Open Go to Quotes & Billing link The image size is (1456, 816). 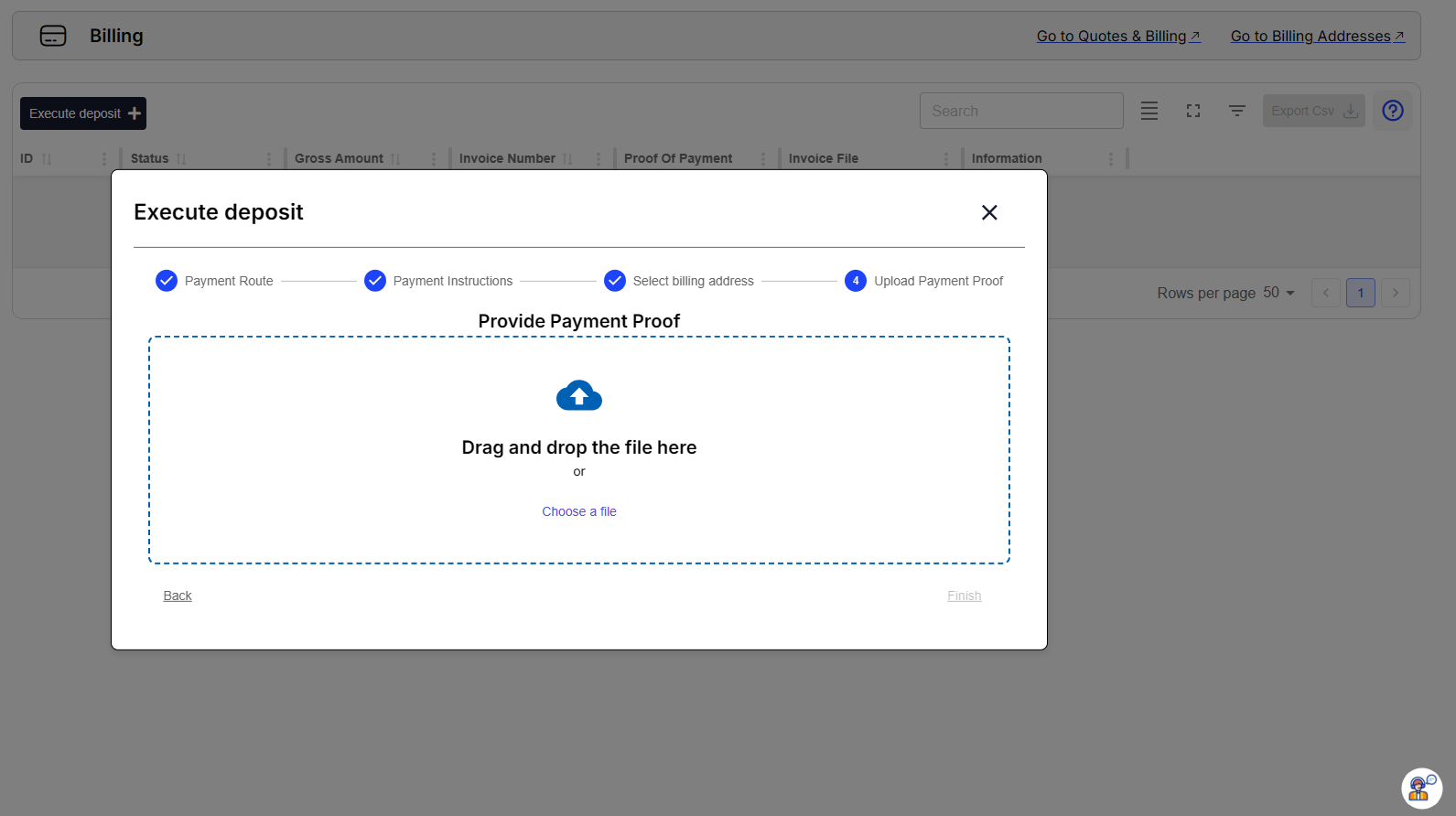1117,36
